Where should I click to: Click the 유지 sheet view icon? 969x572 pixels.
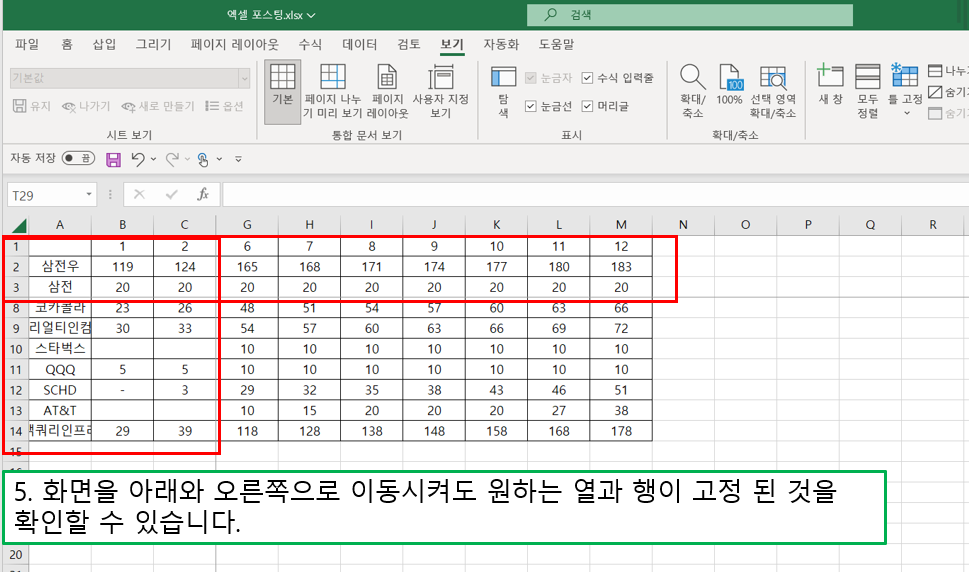click(x=19, y=106)
